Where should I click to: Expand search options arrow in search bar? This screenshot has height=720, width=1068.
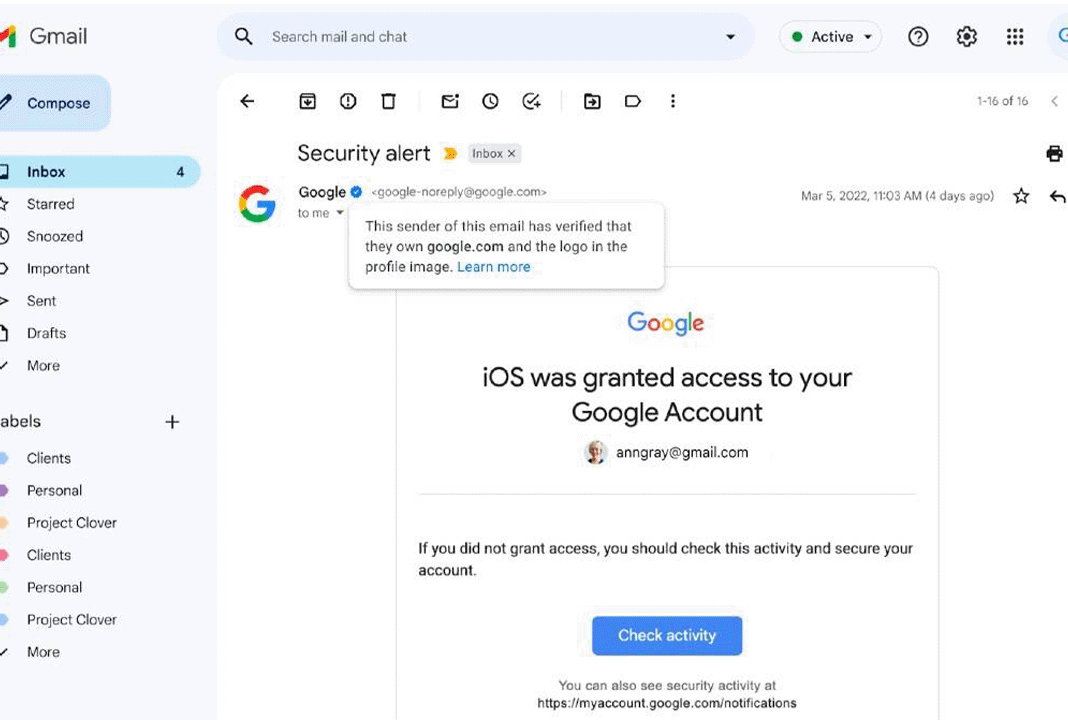click(x=730, y=37)
